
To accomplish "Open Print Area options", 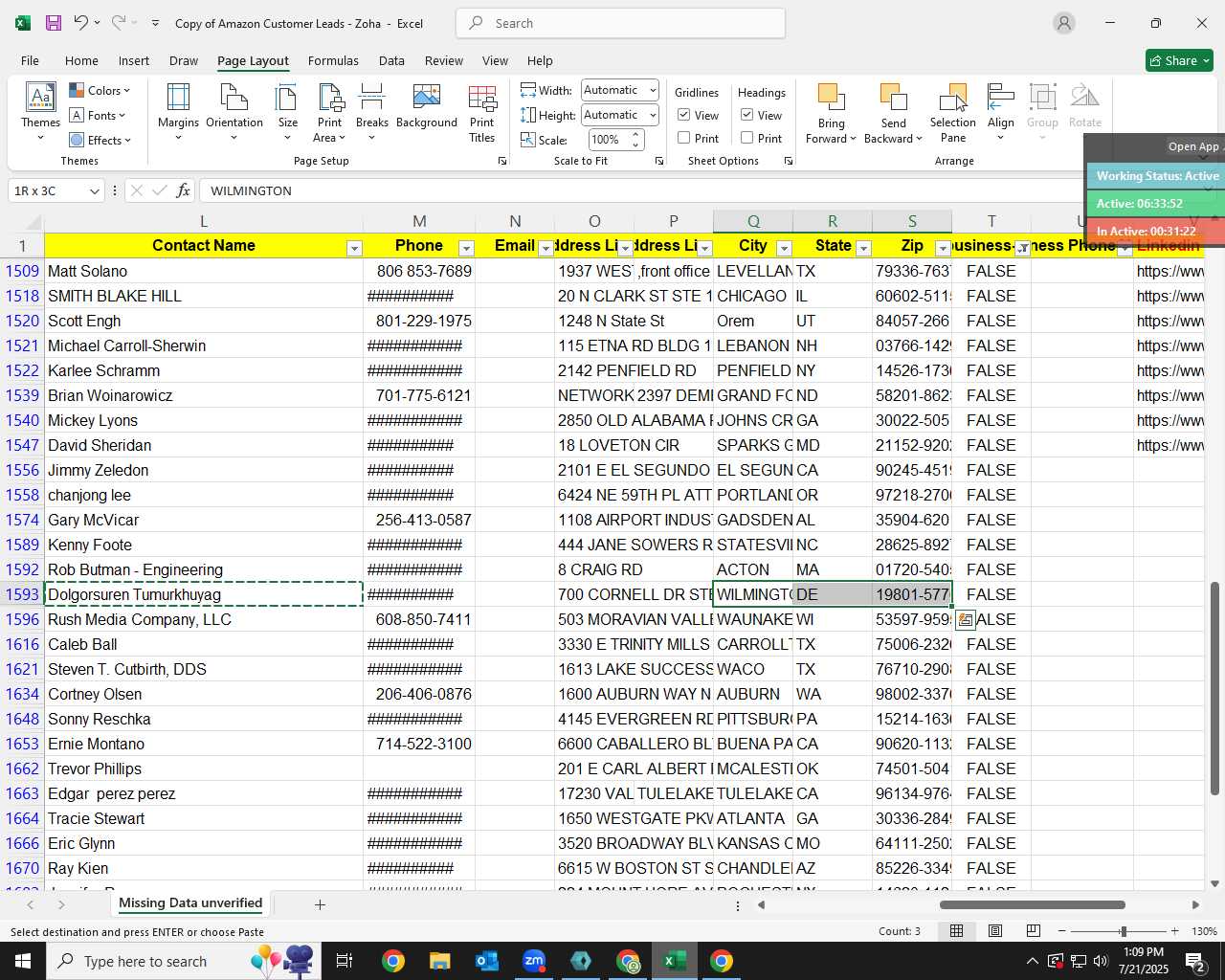I will point(329,113).
